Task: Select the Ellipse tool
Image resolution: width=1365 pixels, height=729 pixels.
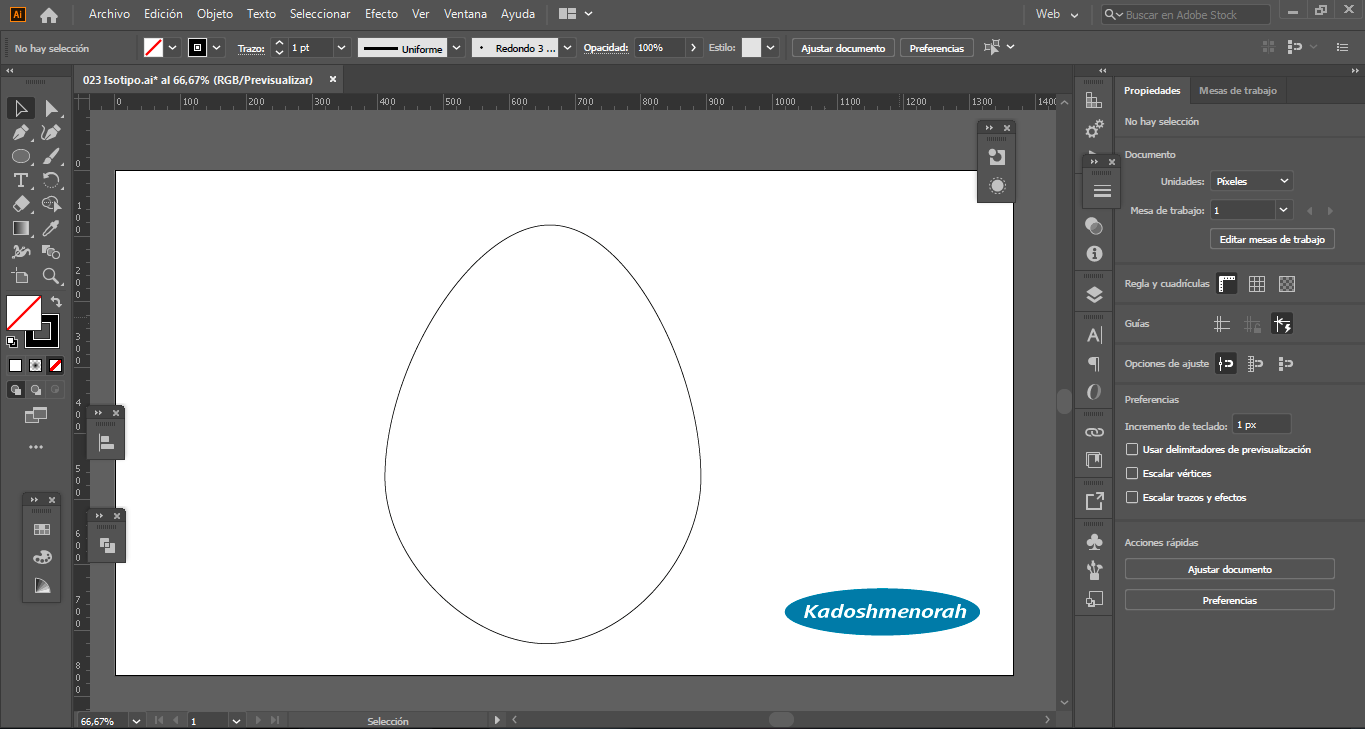Action: (x=21, y=156)
